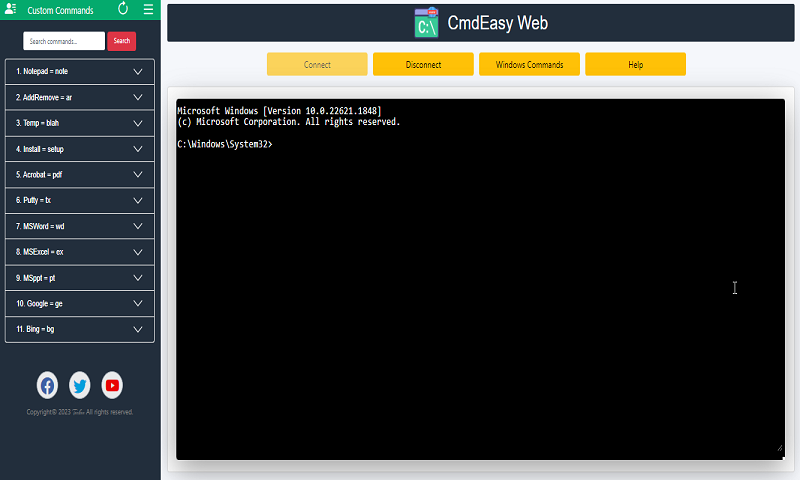Select the '5. Acrobat = pdf' text
Image resolution: width=800 pixels, height=480 pixels.
pyautogui.click(x=39, y=174)
